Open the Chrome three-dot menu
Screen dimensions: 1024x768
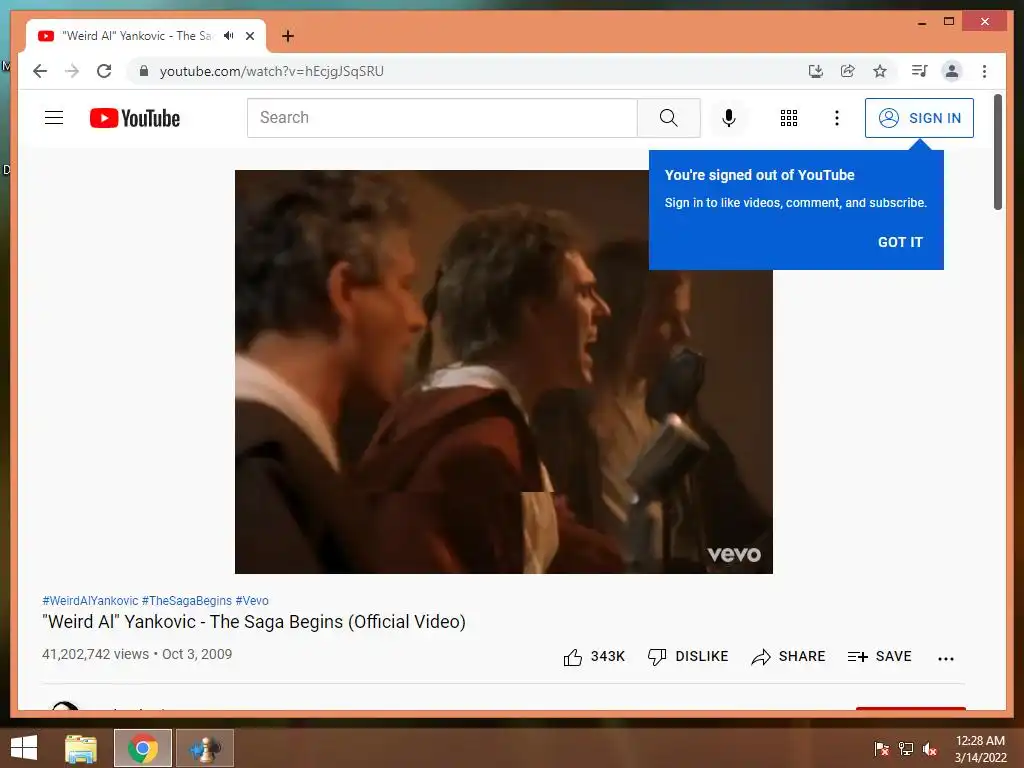click(984, 71)
